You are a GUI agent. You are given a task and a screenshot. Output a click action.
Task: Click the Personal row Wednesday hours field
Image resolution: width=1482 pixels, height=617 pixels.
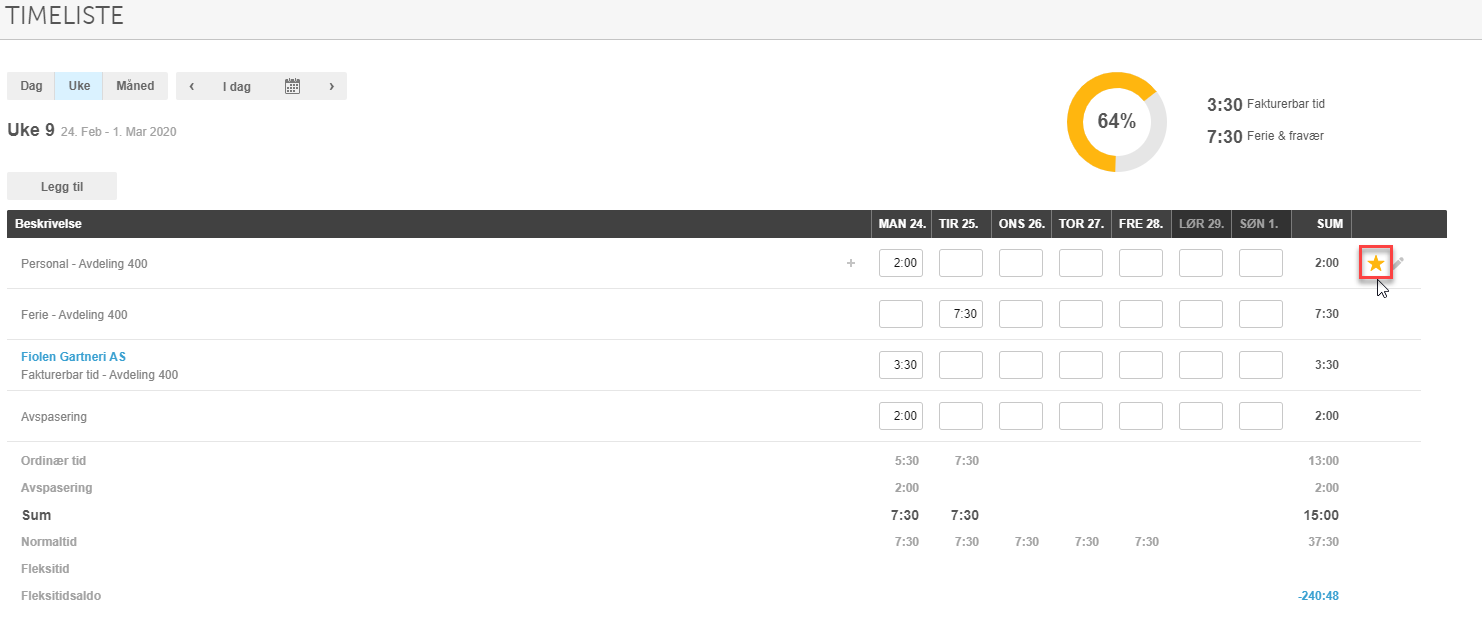[1021, 263]
